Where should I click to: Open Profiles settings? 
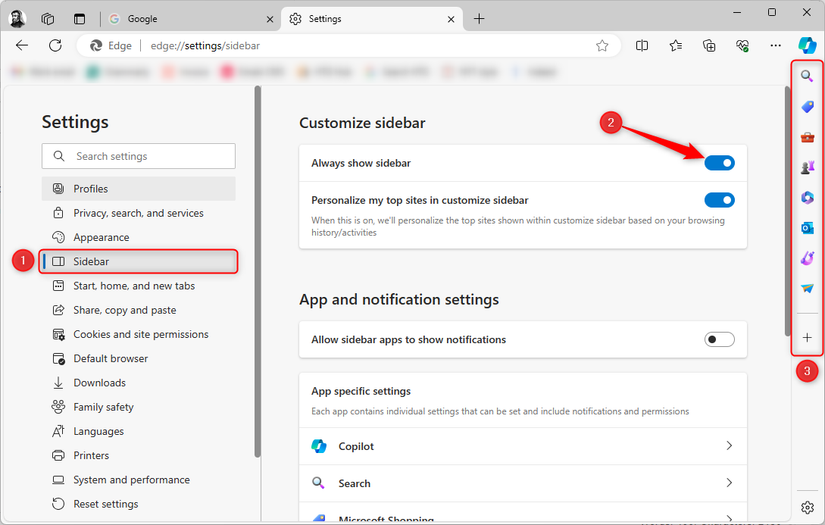(138, 188)
